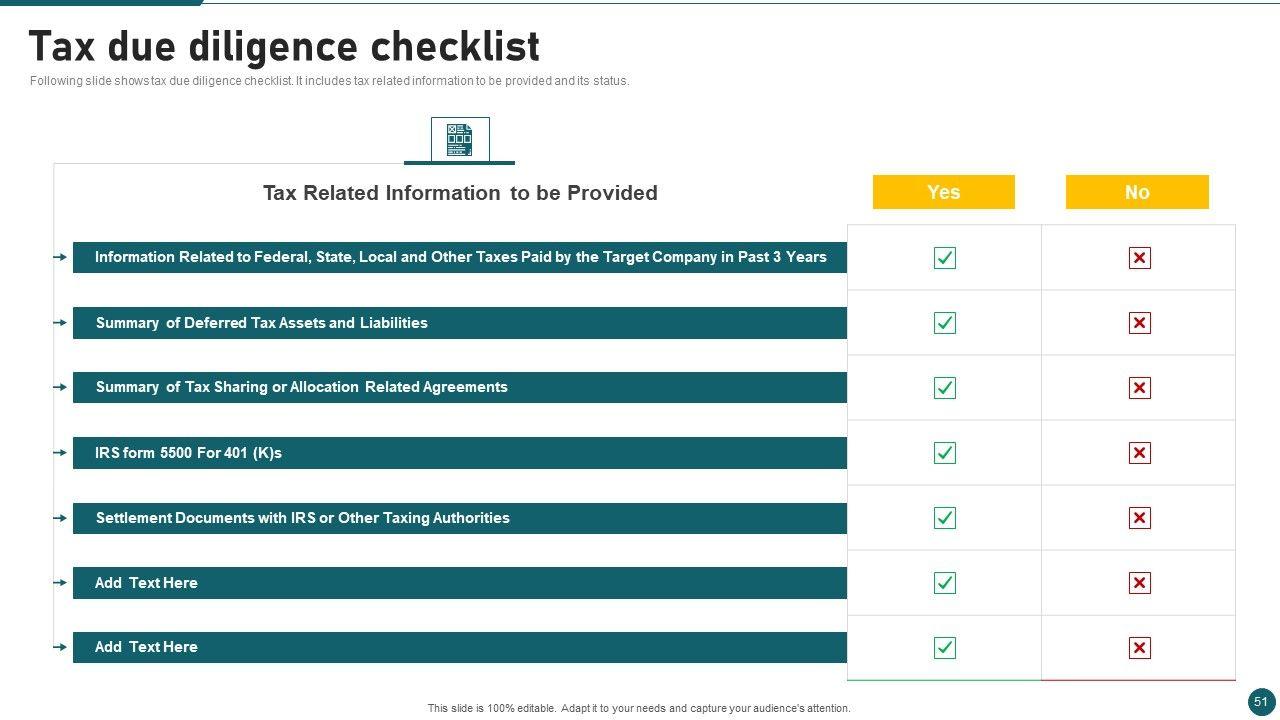
Task: Click arrow bullet beside Settlement Documents row
Action: coord(61,517)
